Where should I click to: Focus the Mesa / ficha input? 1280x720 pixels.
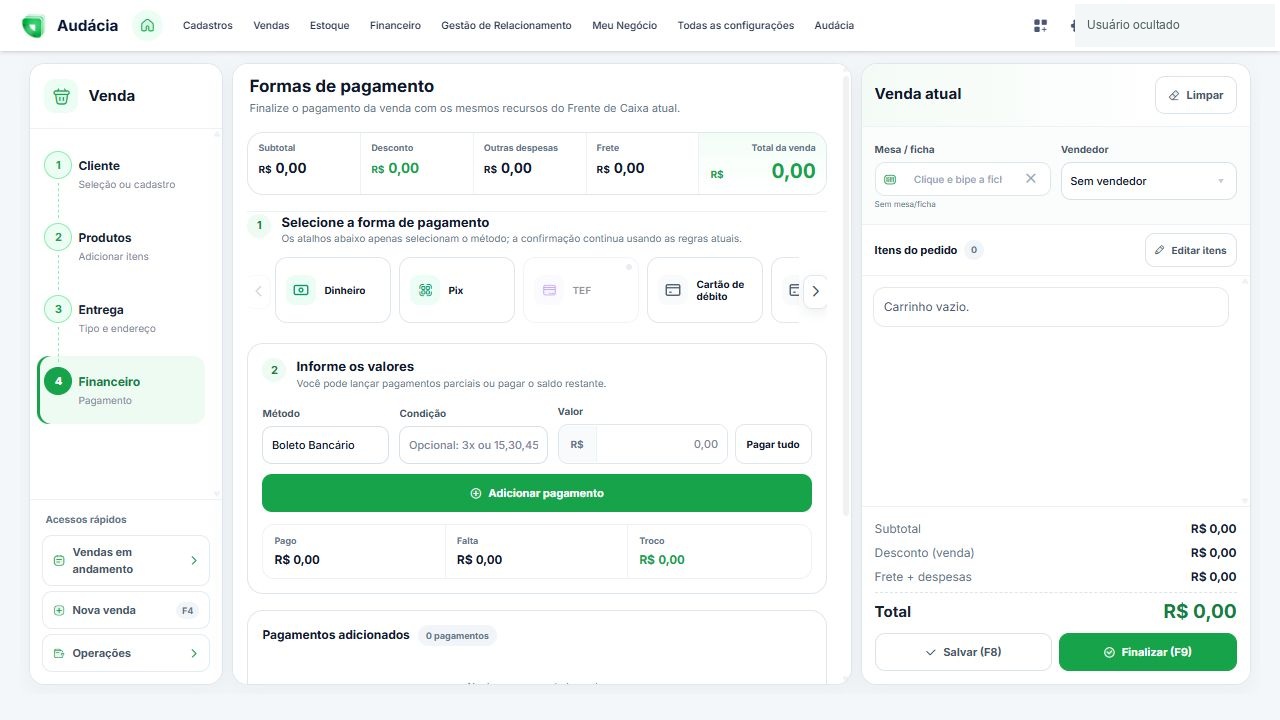(x=957, y=179)
